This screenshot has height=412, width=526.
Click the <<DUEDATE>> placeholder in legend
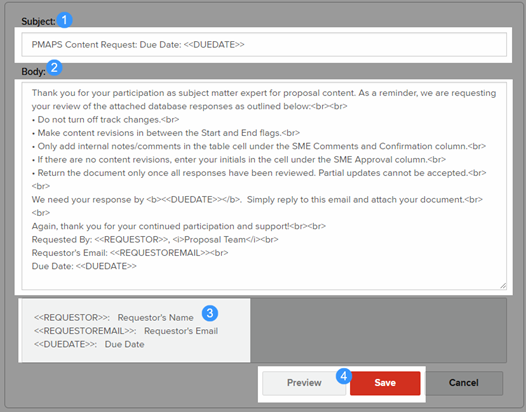(65, 344)
